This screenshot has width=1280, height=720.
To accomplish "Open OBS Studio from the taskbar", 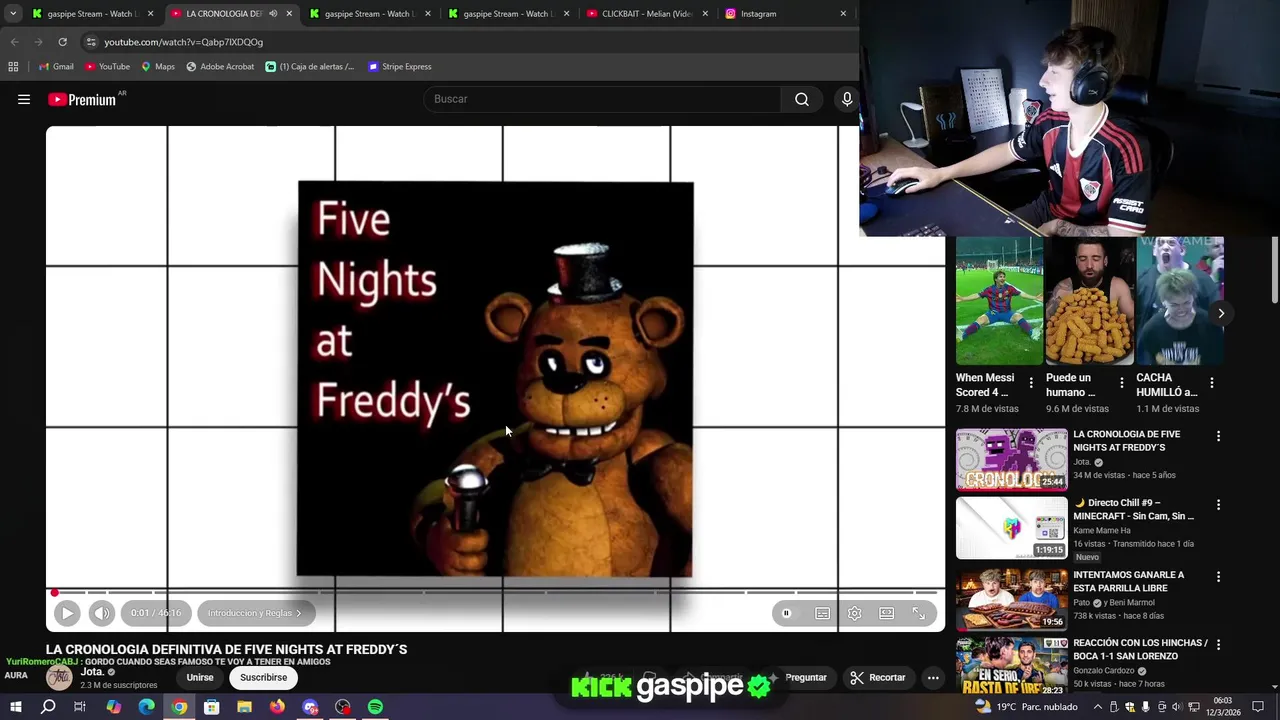I will coord(343,707).
